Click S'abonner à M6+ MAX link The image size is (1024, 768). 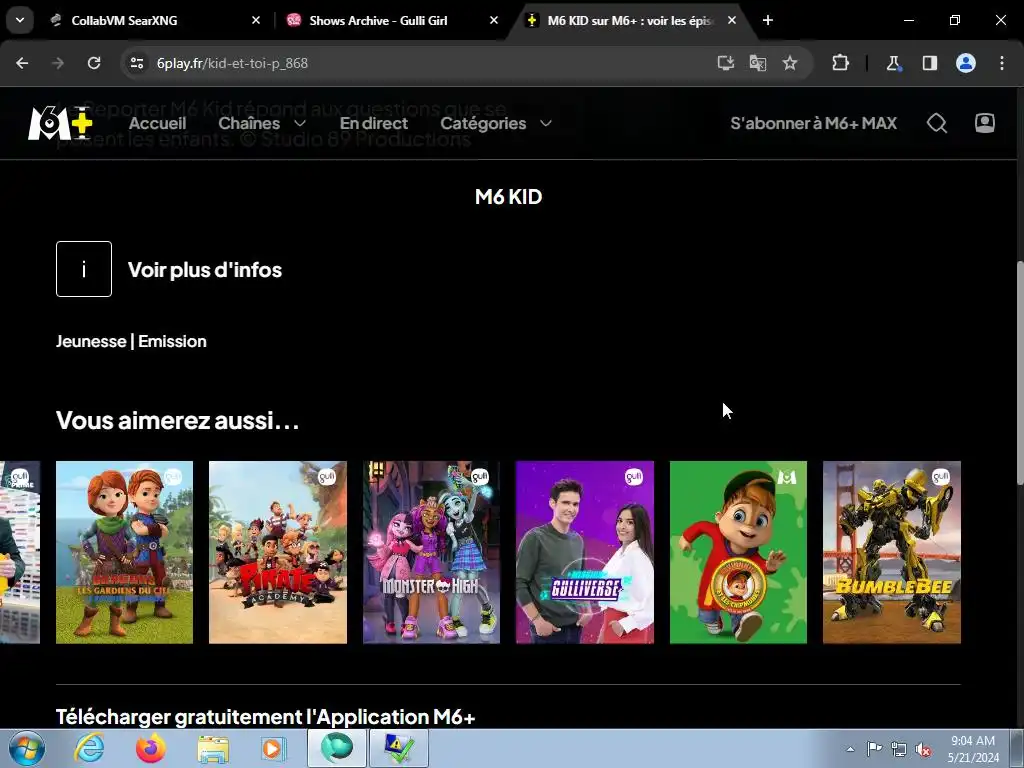814,123
